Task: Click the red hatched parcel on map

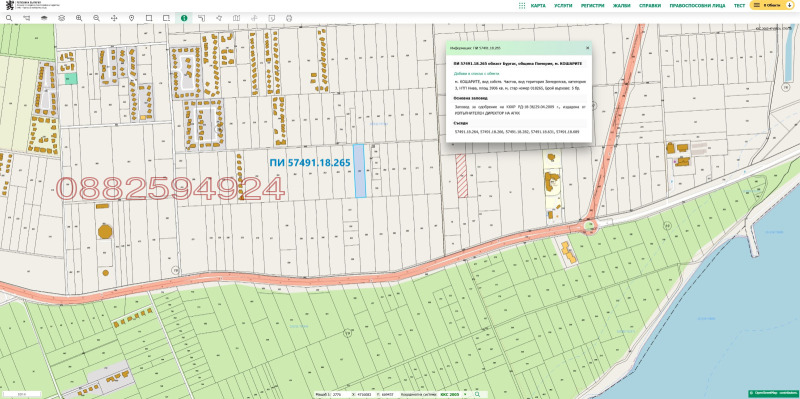Action: pos(462,176)
